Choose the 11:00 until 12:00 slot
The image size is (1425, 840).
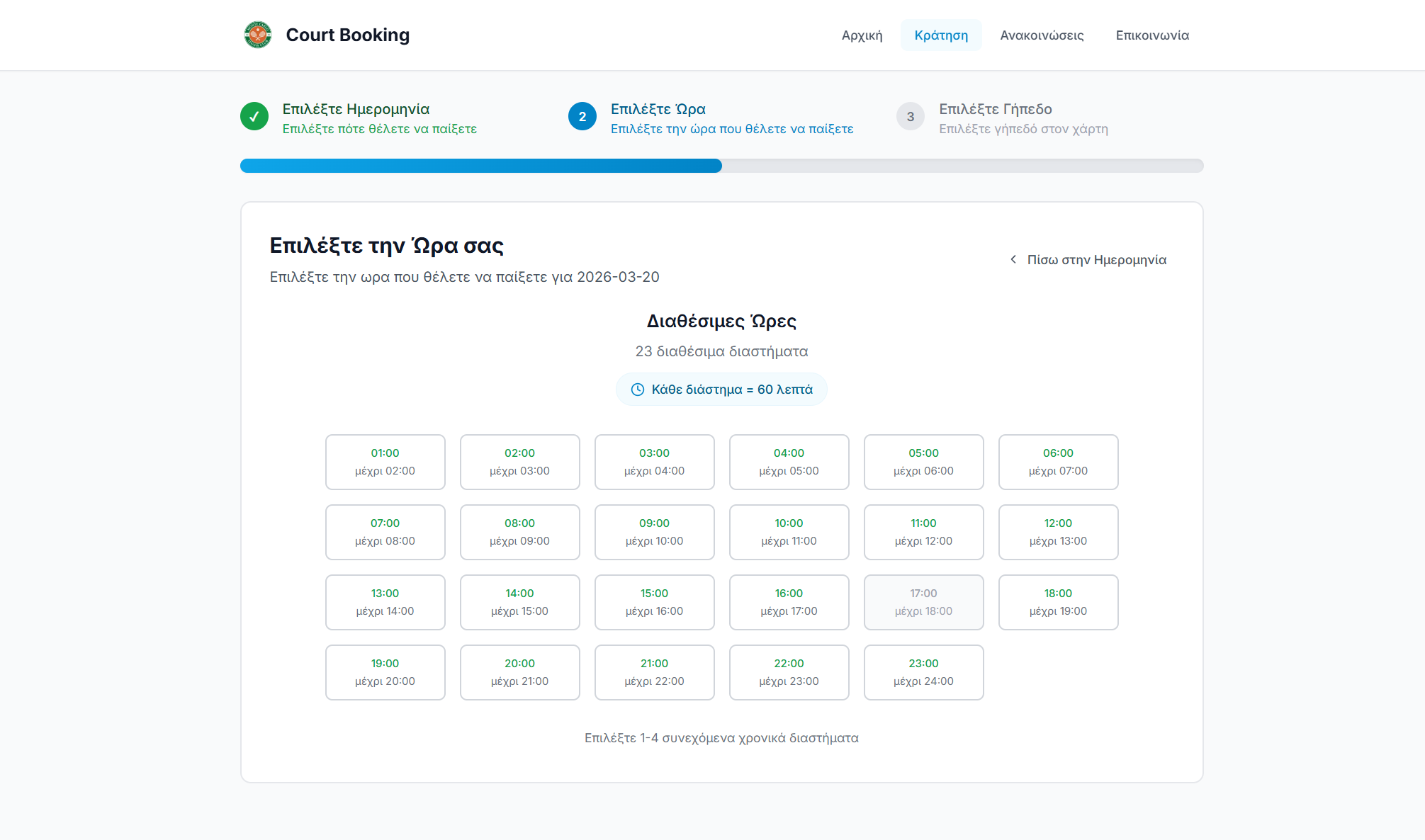[x=924, y=532]
